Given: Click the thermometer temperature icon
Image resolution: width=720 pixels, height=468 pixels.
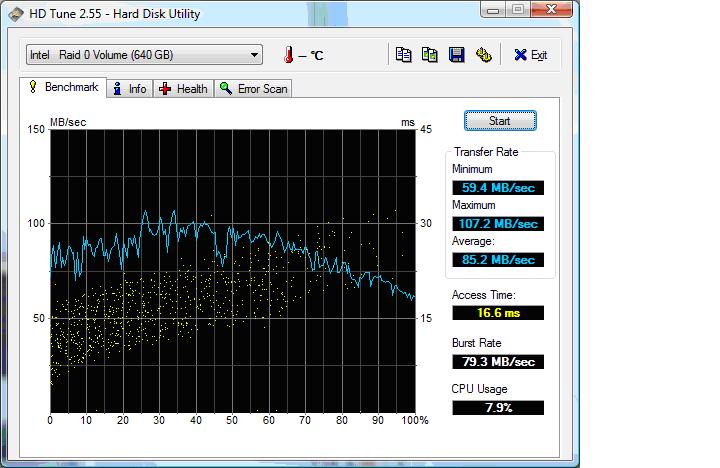Looking at the screenshot, I should (x=288, y=55).
